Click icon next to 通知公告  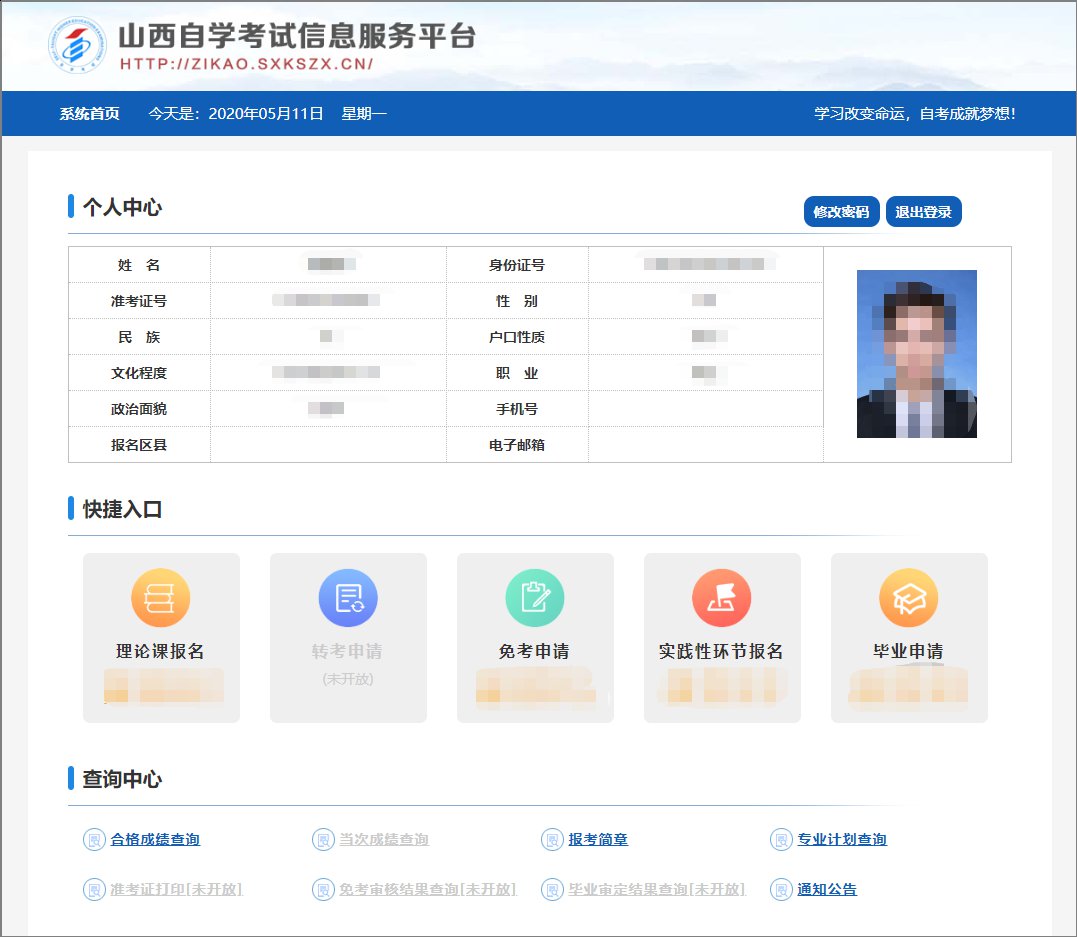coord(781,889)
